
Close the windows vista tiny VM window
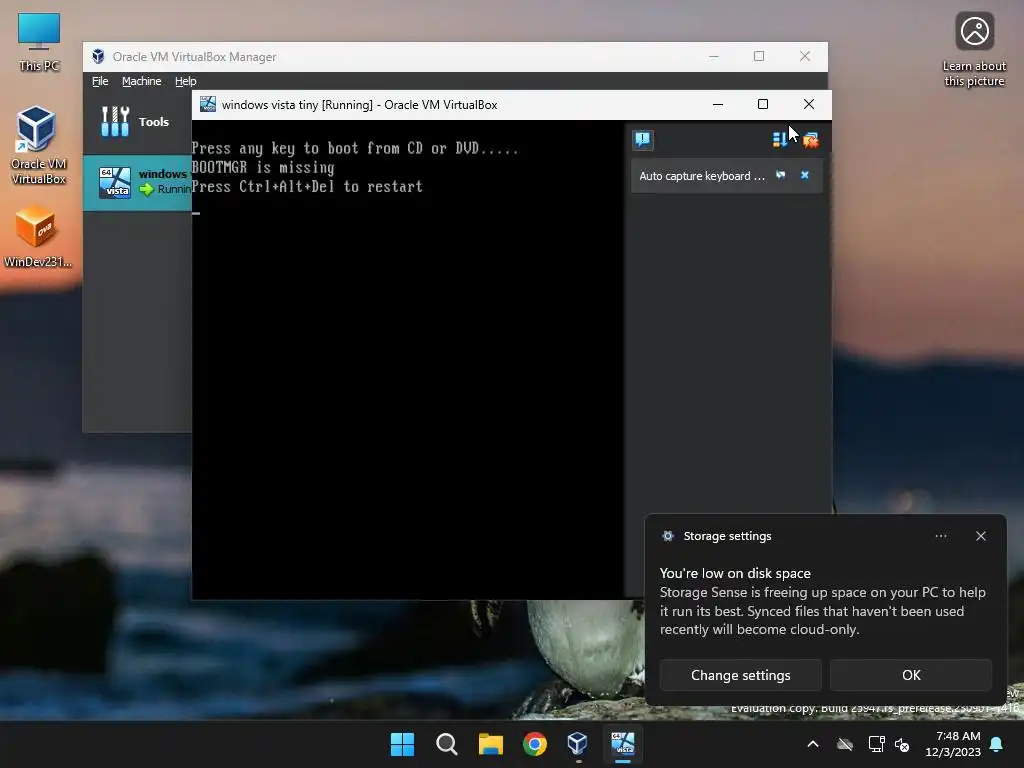808,104
